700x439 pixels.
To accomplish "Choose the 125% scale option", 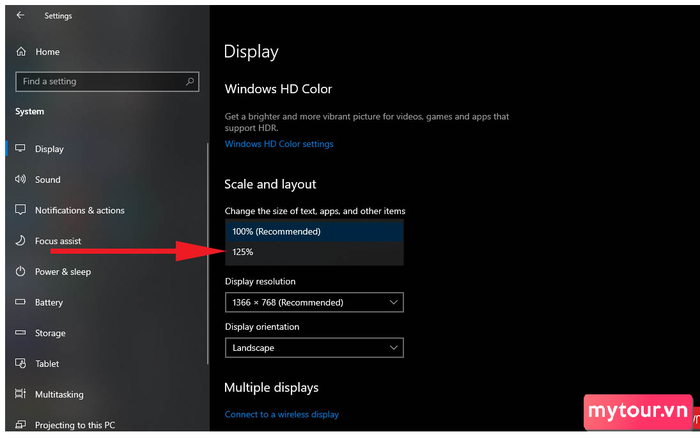I will pyautogui.click(x=314, y=252).
